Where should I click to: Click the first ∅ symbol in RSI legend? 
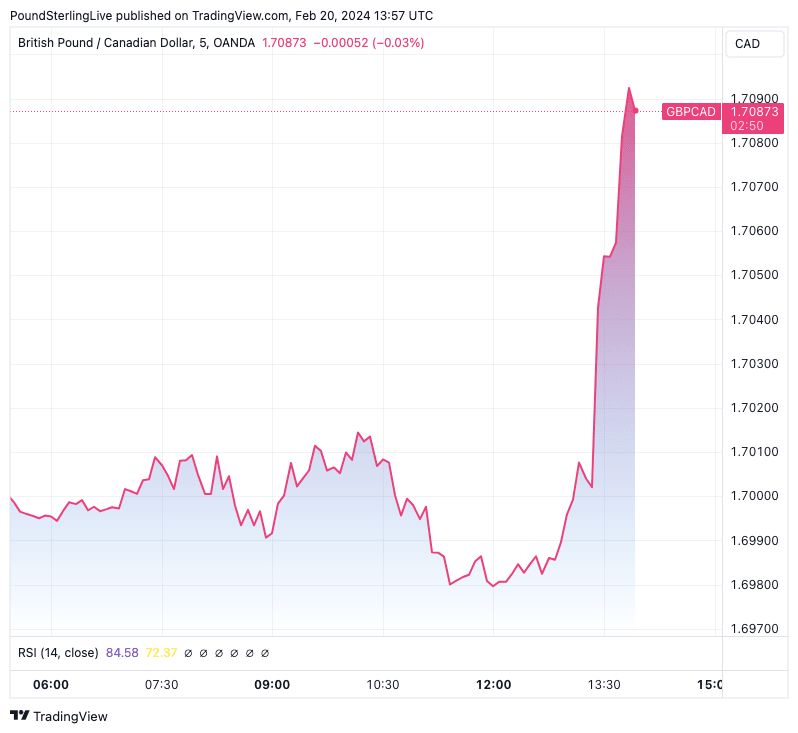click(x=188, y=653)
